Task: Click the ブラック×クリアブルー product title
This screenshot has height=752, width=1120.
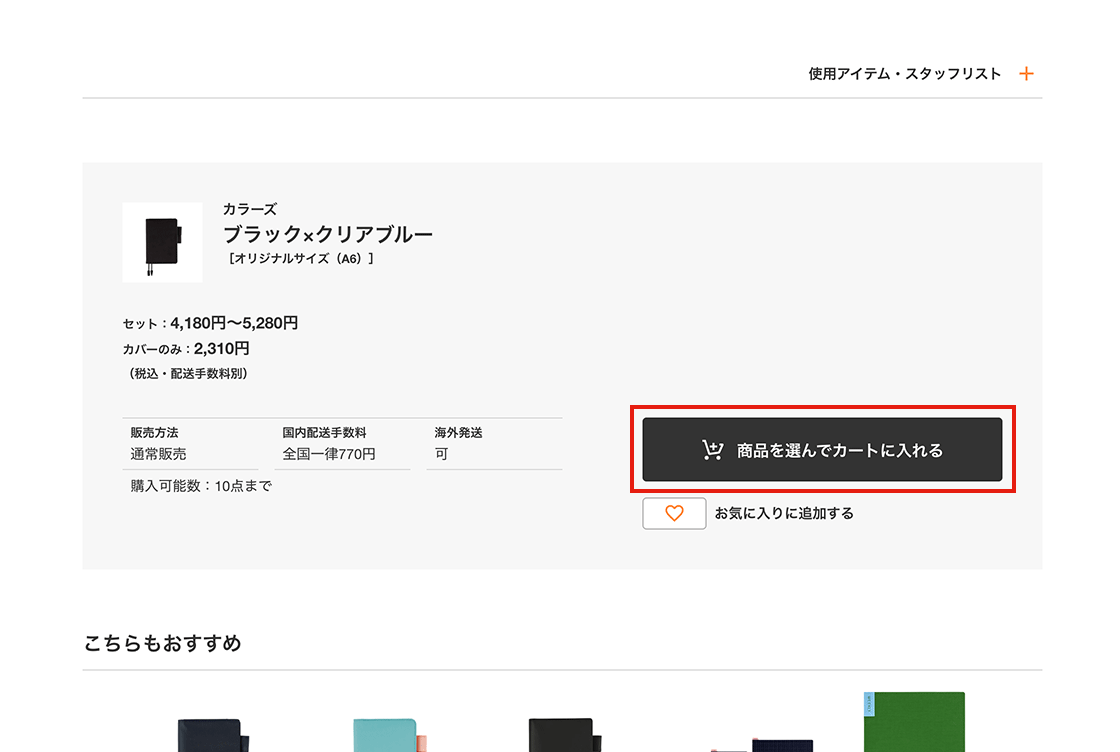Action: pyautogui.click(x=328, y=234)
